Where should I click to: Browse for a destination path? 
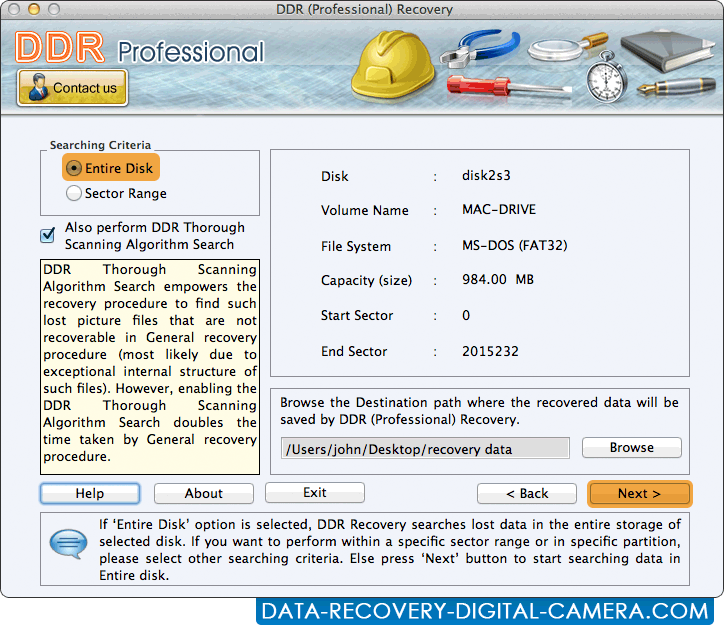click(632, 447)
